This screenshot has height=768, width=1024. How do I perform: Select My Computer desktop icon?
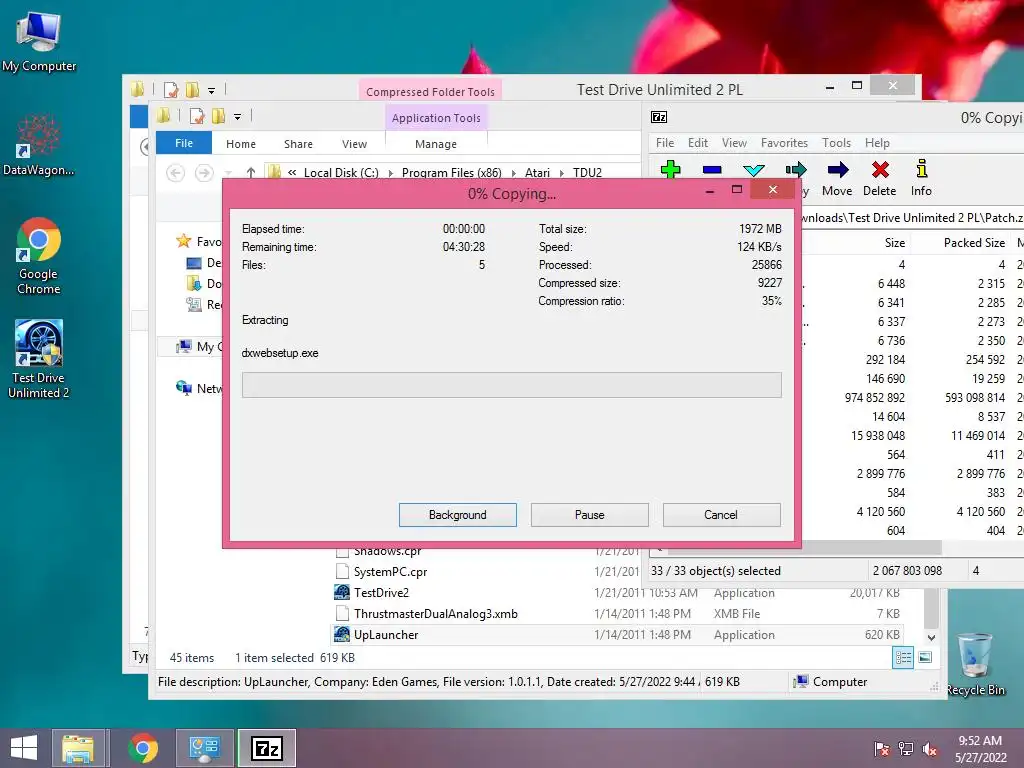[x=39, y=42]
